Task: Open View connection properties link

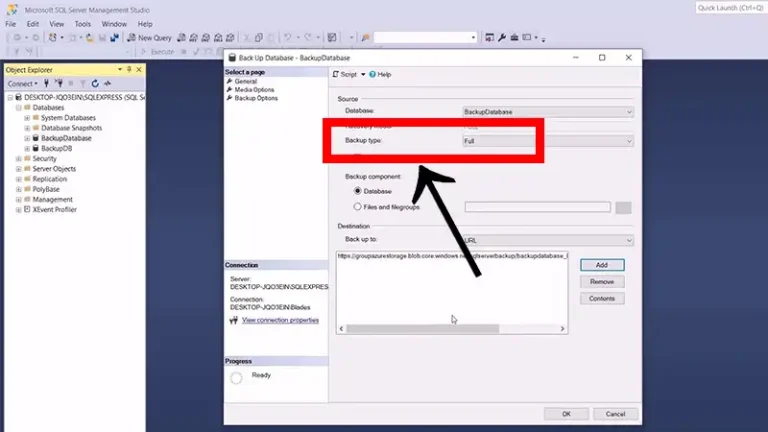Action: tap(280, 320)
